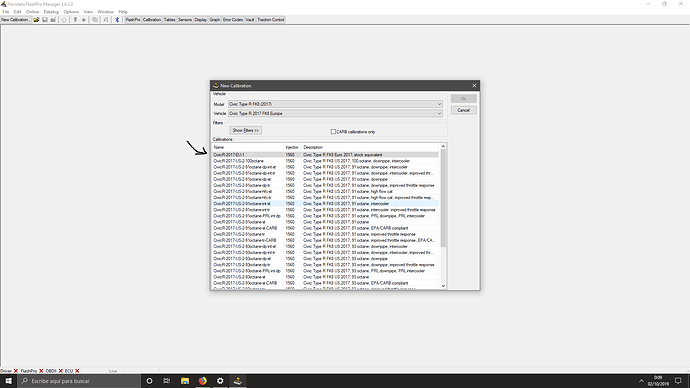Screen dimensions: 690x388
Task: Click the music note toolbar icon
Action: coord(106,20)
